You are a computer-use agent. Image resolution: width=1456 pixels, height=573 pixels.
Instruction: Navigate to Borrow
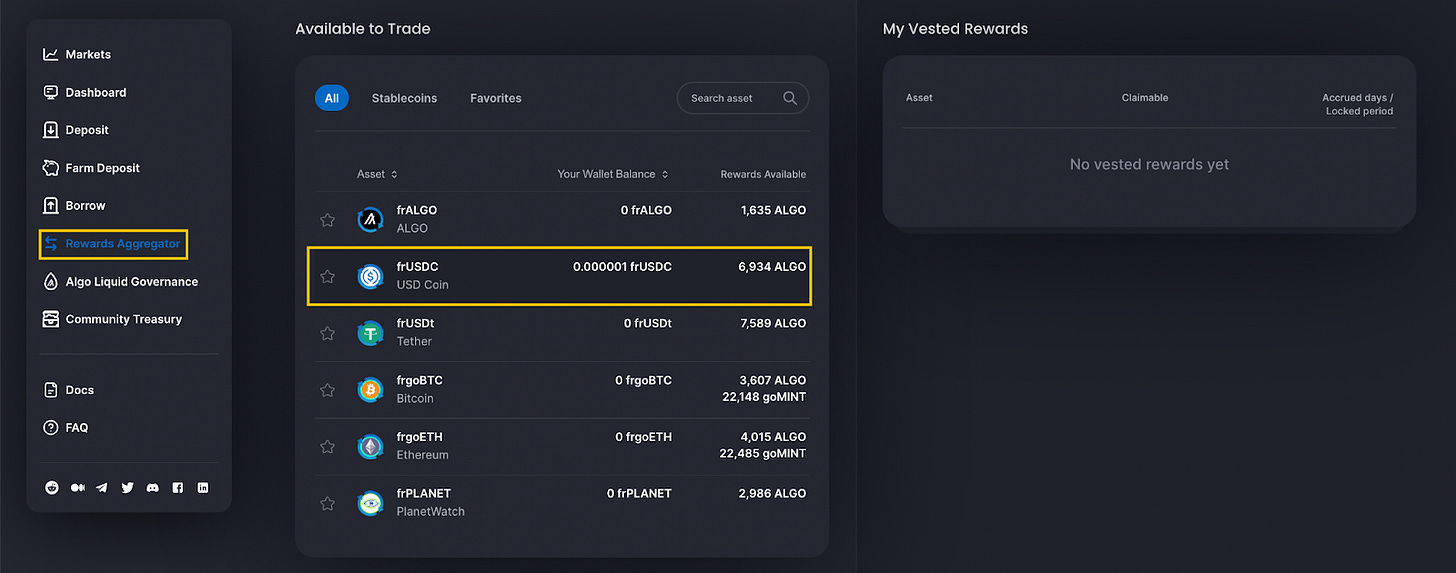pos(86,205)
